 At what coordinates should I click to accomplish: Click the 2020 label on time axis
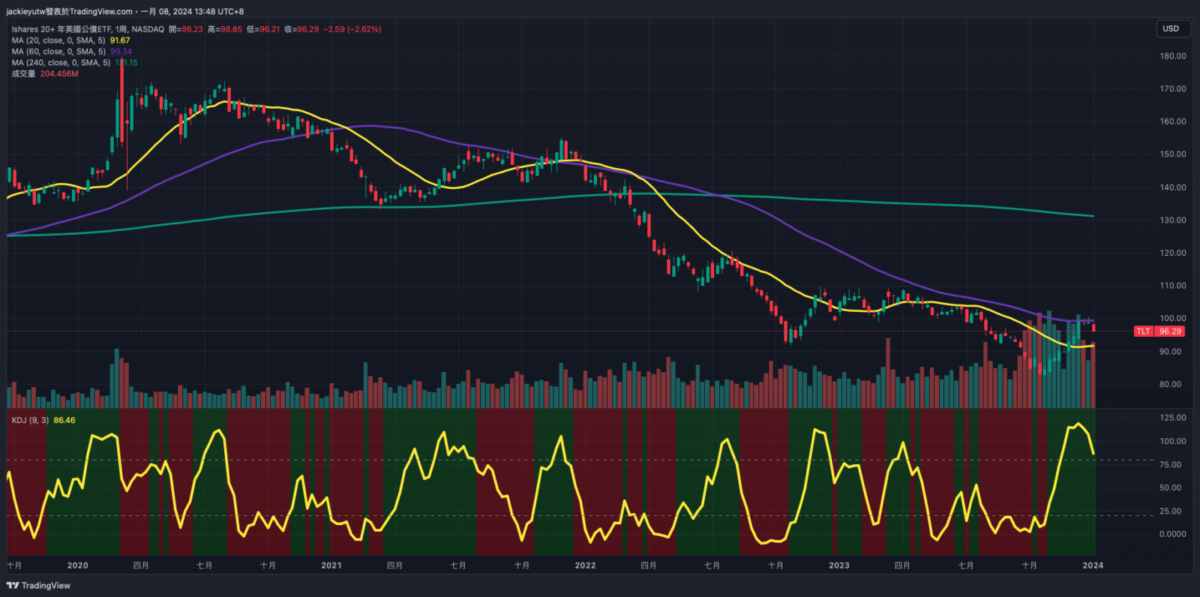77,565
